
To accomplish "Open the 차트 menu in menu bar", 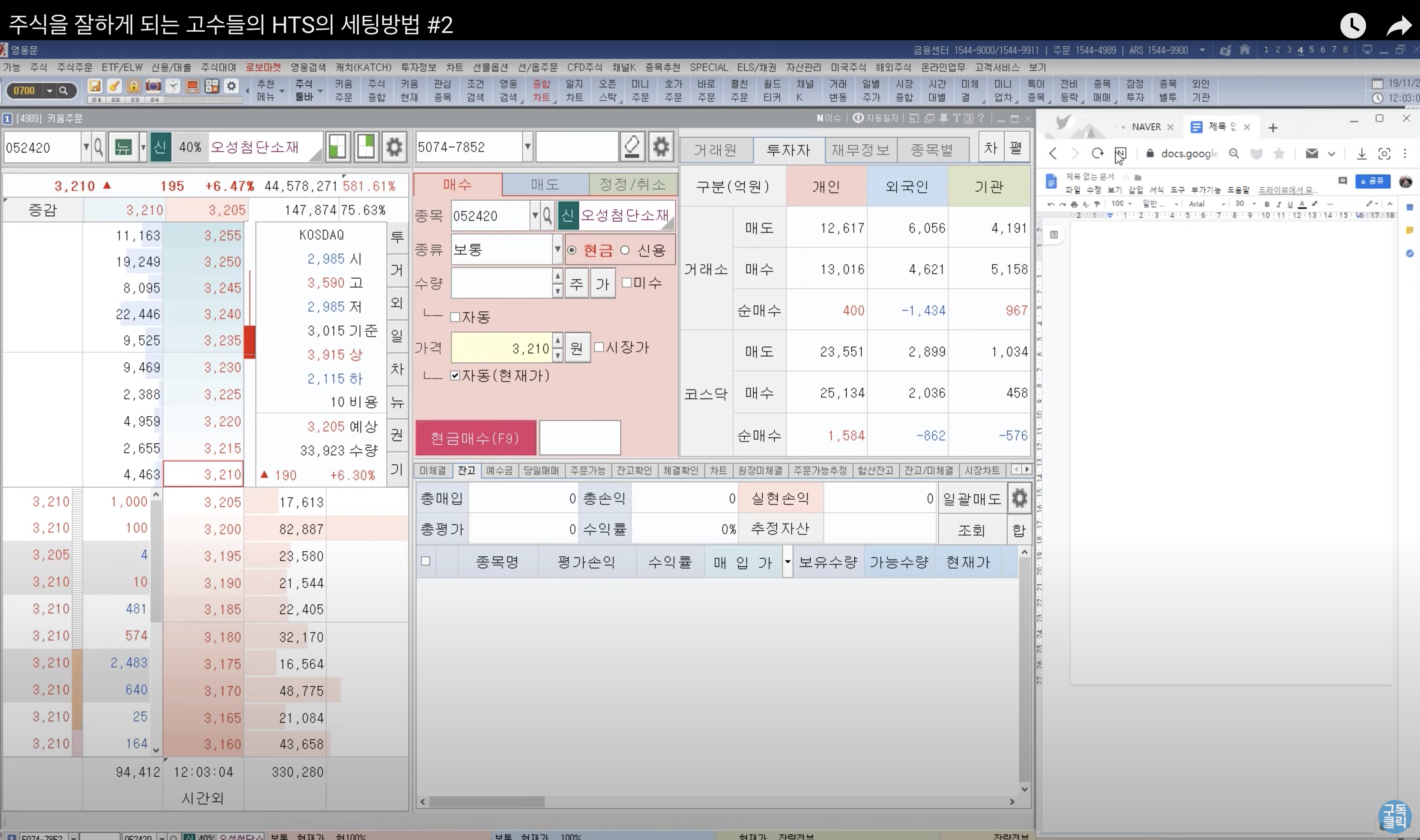I will (x=454, y=67).
